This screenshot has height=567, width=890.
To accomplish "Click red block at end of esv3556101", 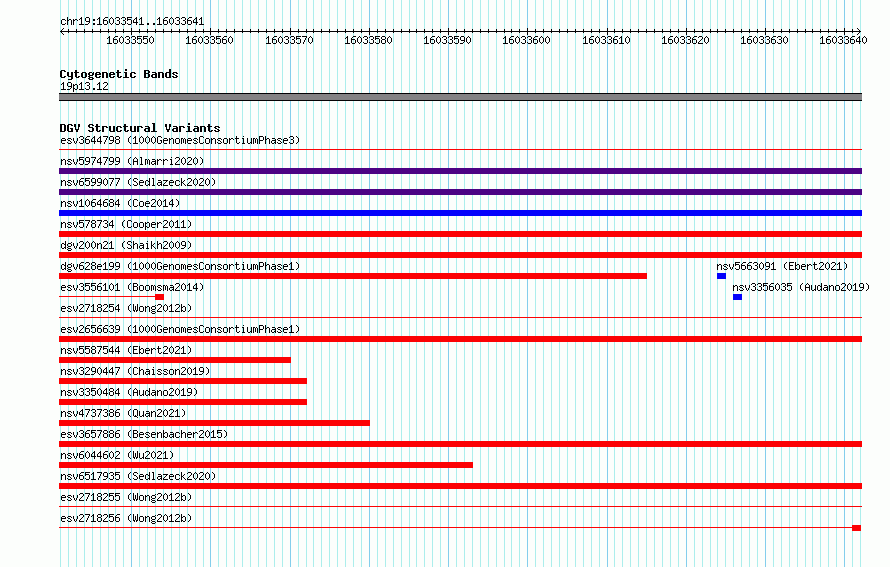I will tap(159, 297).
